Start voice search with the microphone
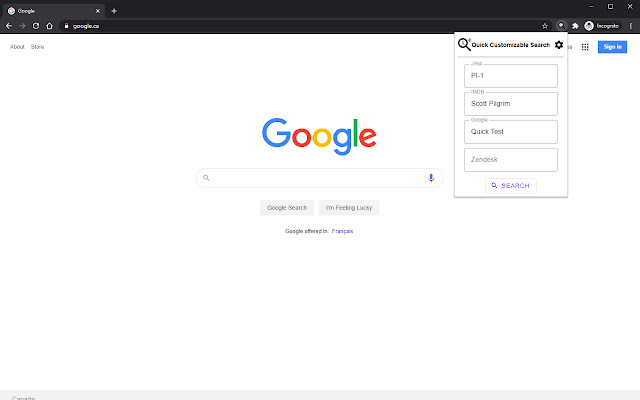The image size is (640, 400). (x=431, y=178)
